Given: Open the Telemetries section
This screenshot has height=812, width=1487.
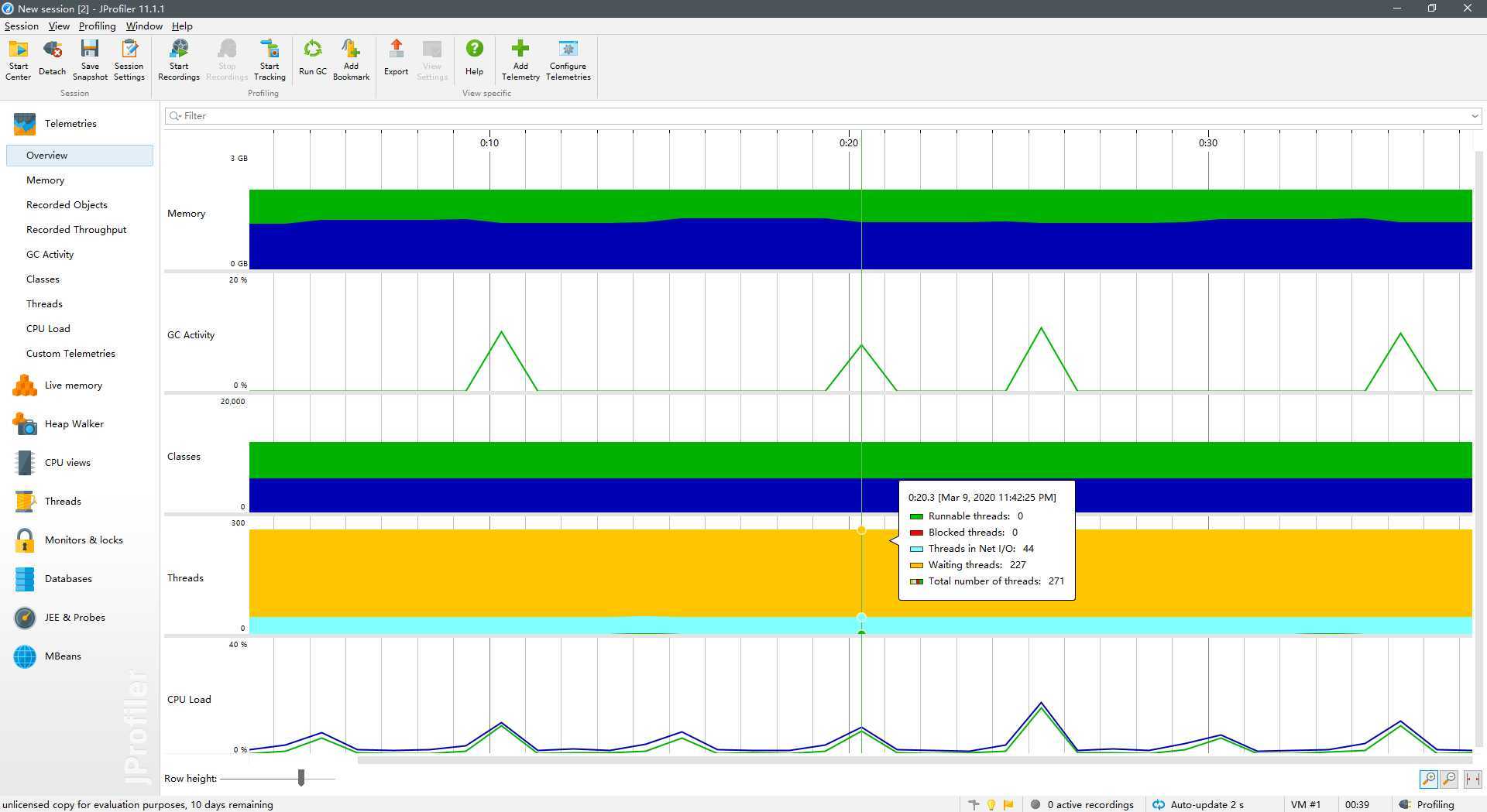Looking at the screenshot, I should (70, 123).
